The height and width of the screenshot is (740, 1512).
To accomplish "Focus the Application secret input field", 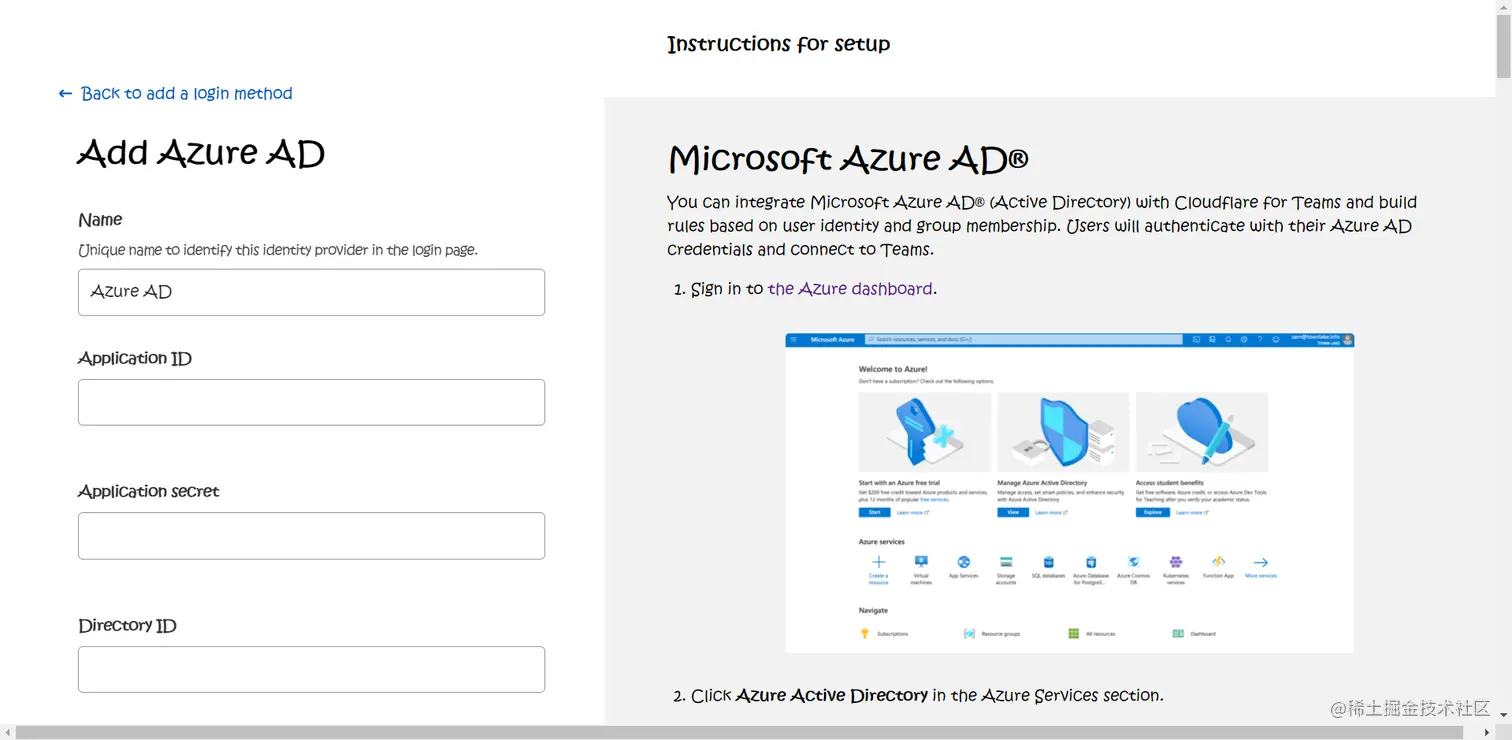I will 311,536.
